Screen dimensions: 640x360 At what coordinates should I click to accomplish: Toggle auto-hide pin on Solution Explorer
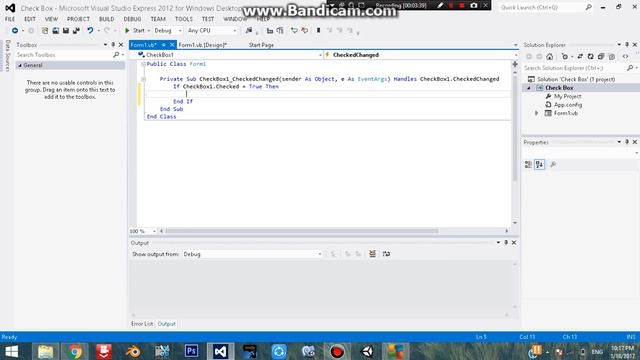[x=627, y=44]
